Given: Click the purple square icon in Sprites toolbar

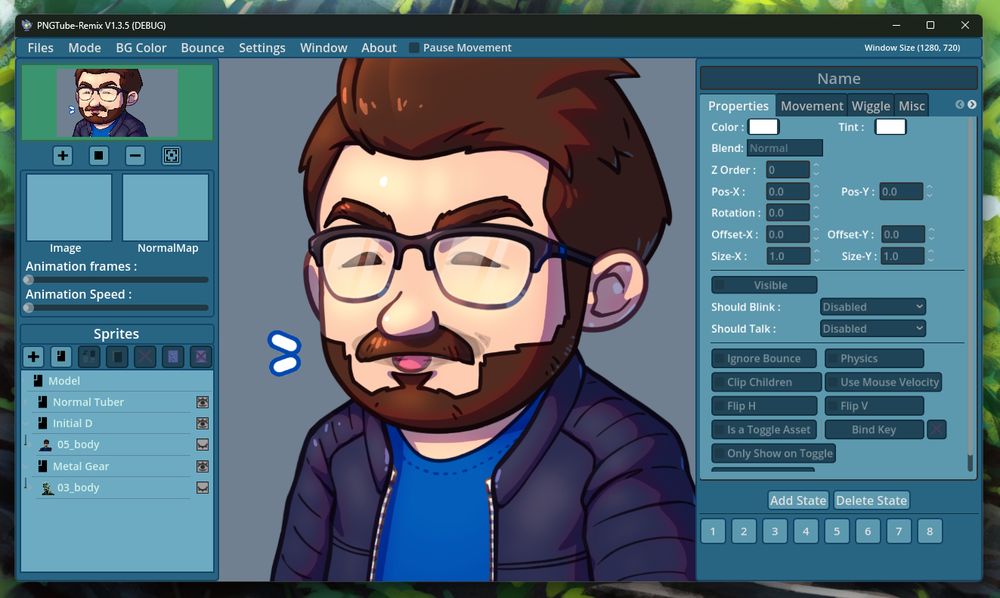Looking at the screenshot, I should click(x=173, y=357).
